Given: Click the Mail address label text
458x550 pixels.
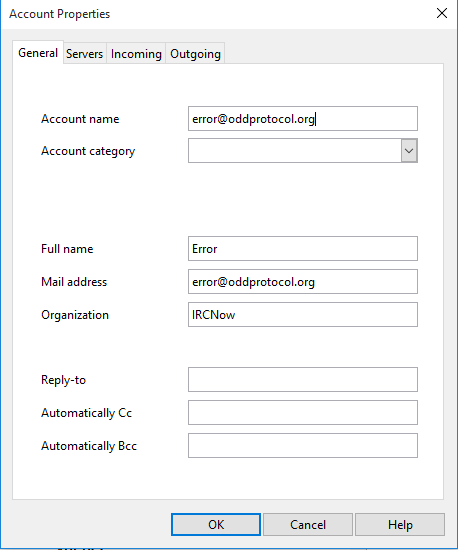Looking at the screenshot, I should [74, 282].
